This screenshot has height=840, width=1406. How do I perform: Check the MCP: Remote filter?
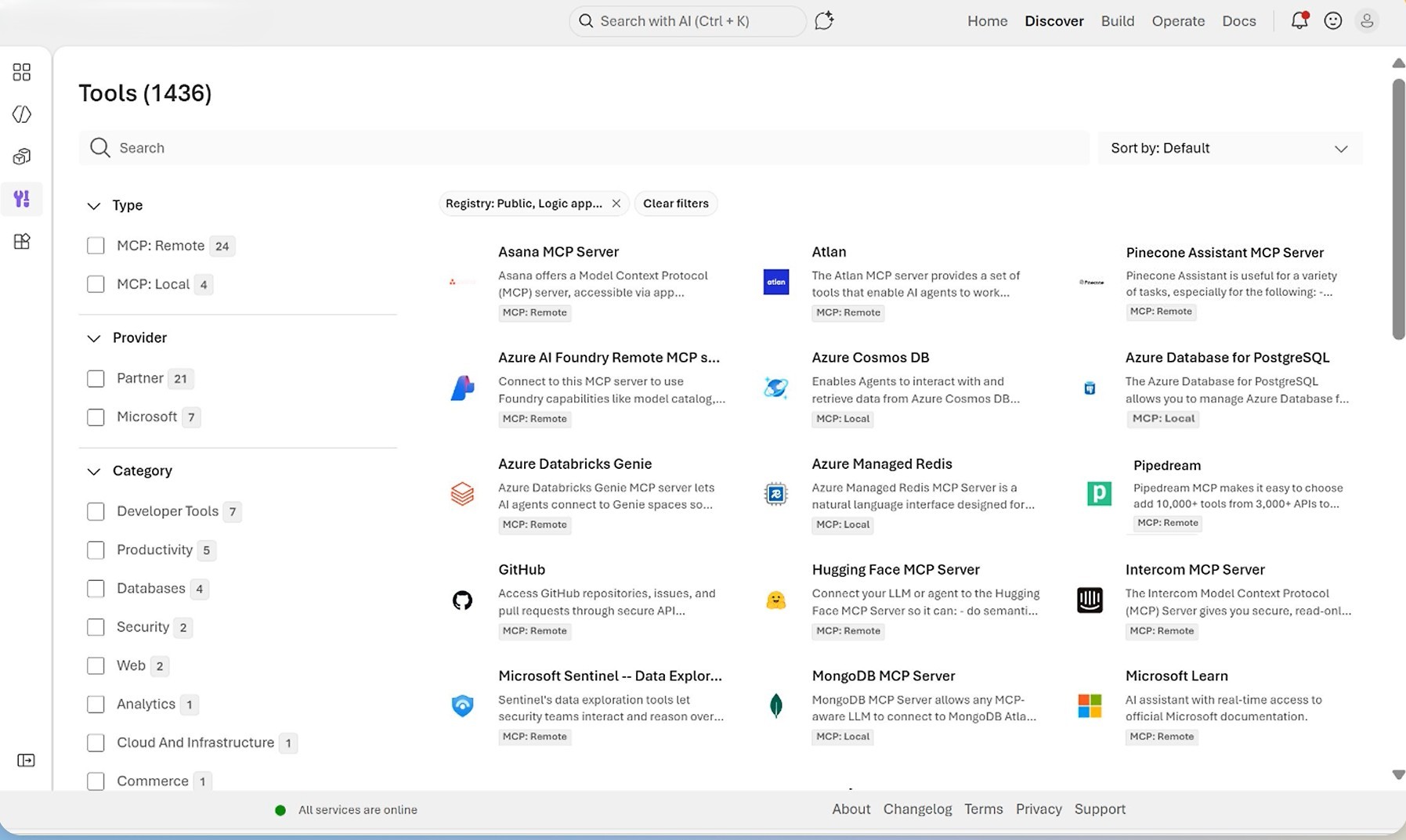[x=96, y=246]
